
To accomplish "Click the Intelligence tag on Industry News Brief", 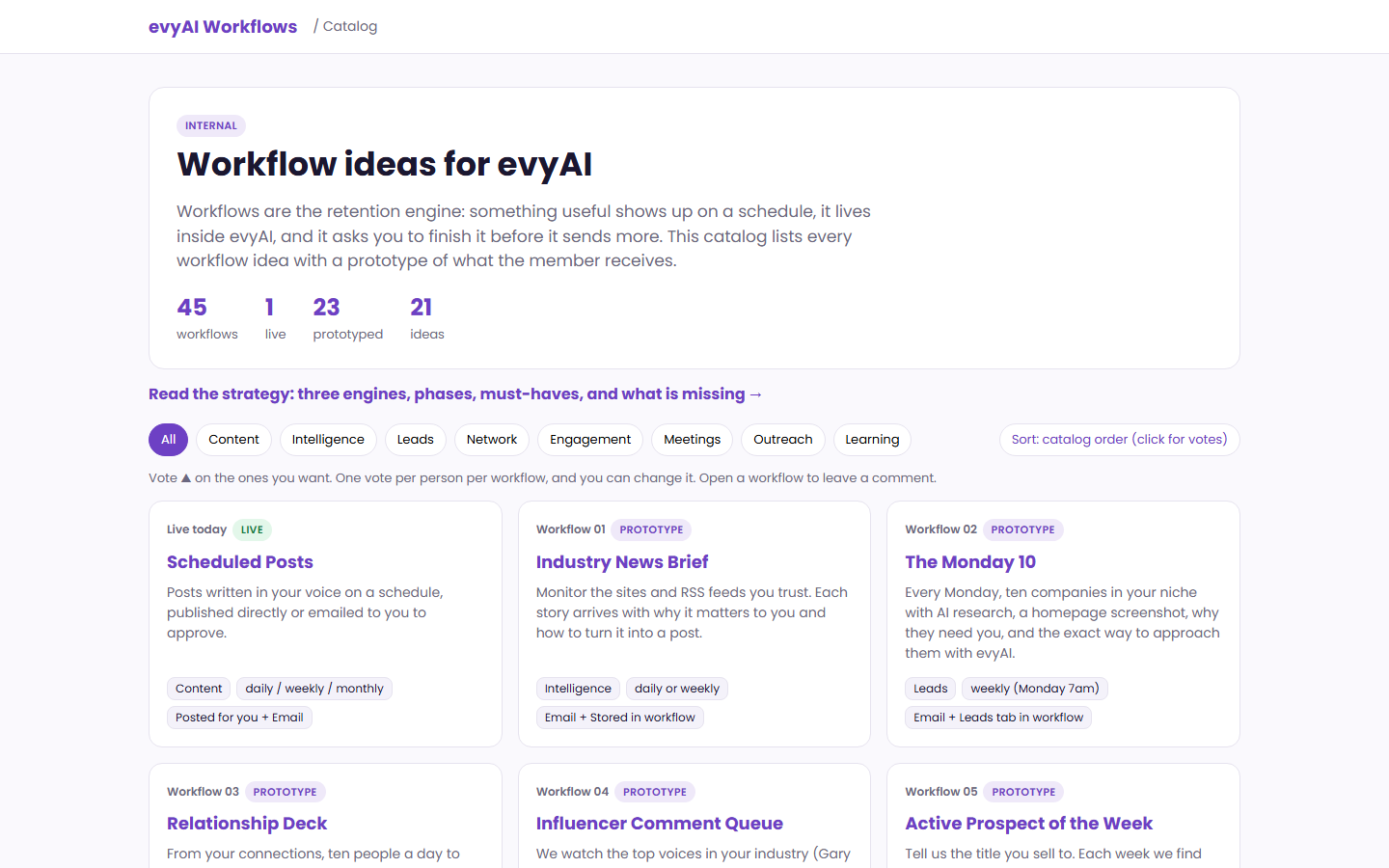I will point(578,689).
